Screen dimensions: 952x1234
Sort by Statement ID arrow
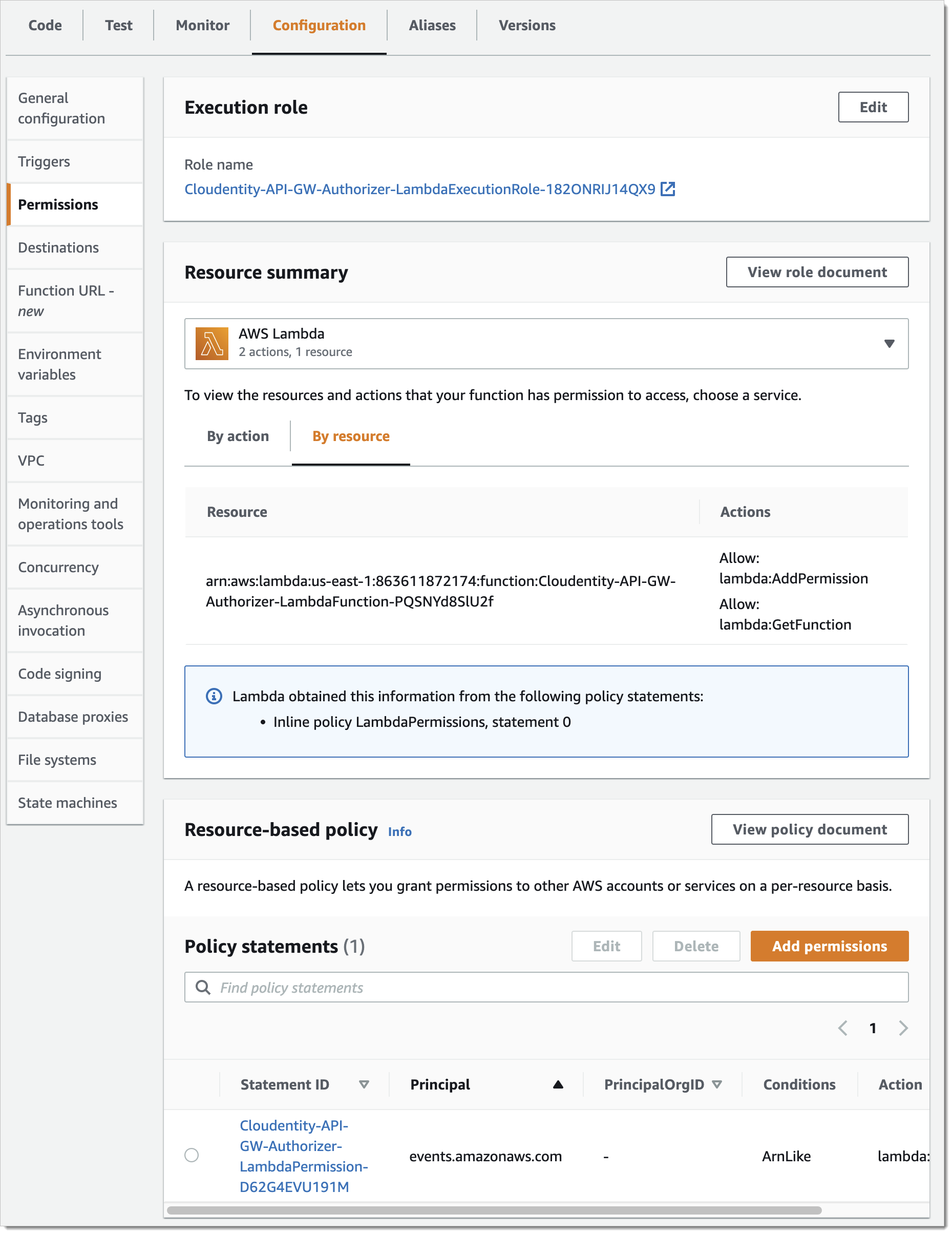coord(364,1084)
